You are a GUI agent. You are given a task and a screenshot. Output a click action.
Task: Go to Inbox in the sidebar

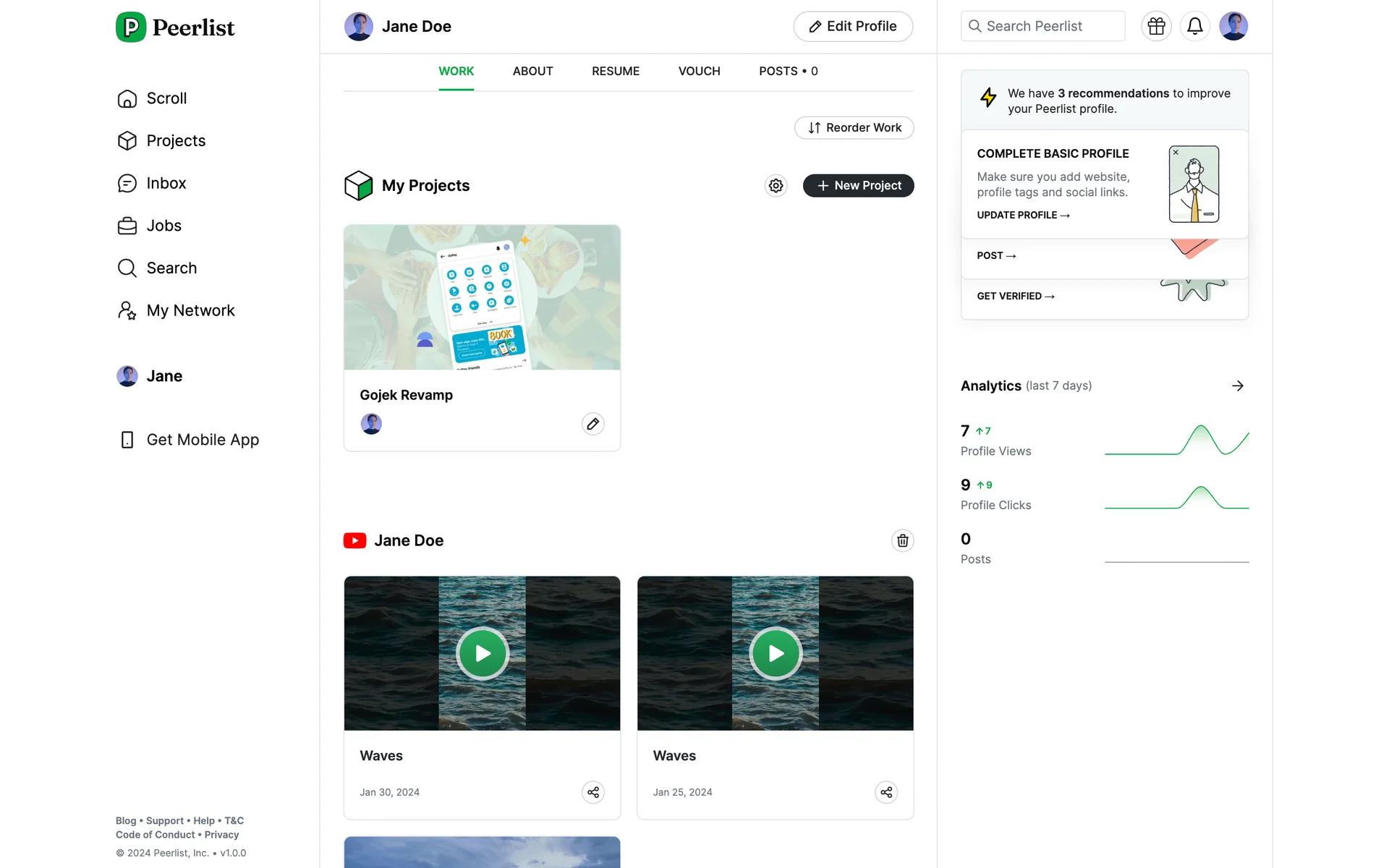(x=166, y=184)
